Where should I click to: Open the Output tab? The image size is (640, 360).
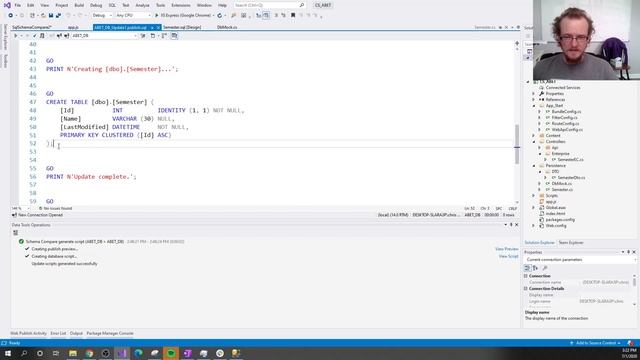tap(76, 333)
